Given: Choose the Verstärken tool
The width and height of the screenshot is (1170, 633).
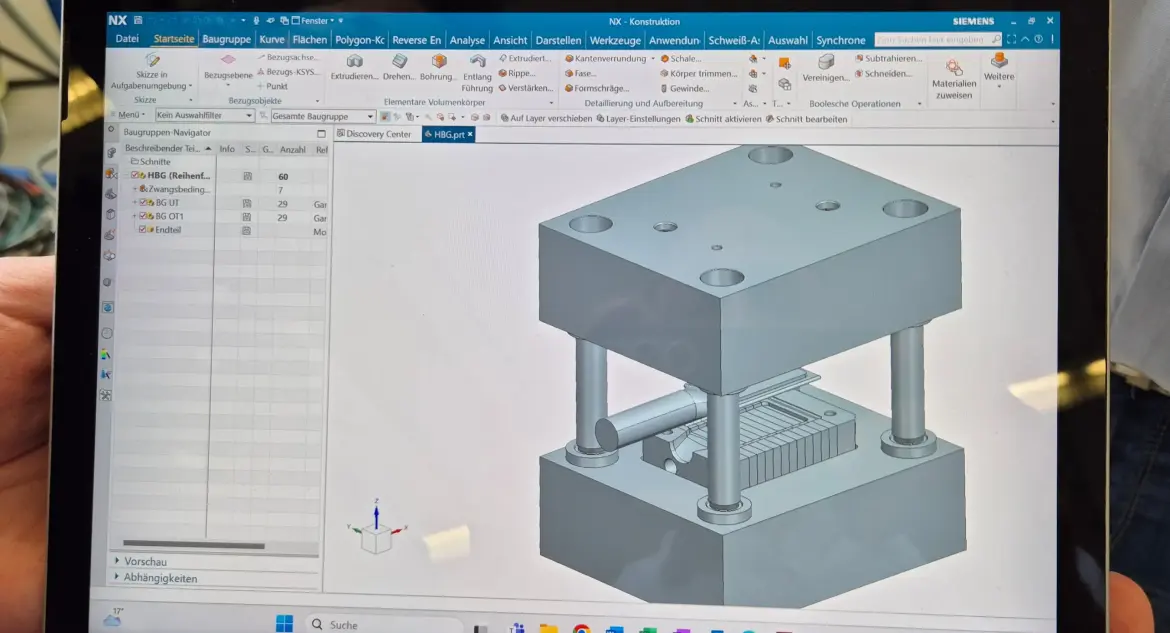Looking at the screenshot, I should point(525,88).
